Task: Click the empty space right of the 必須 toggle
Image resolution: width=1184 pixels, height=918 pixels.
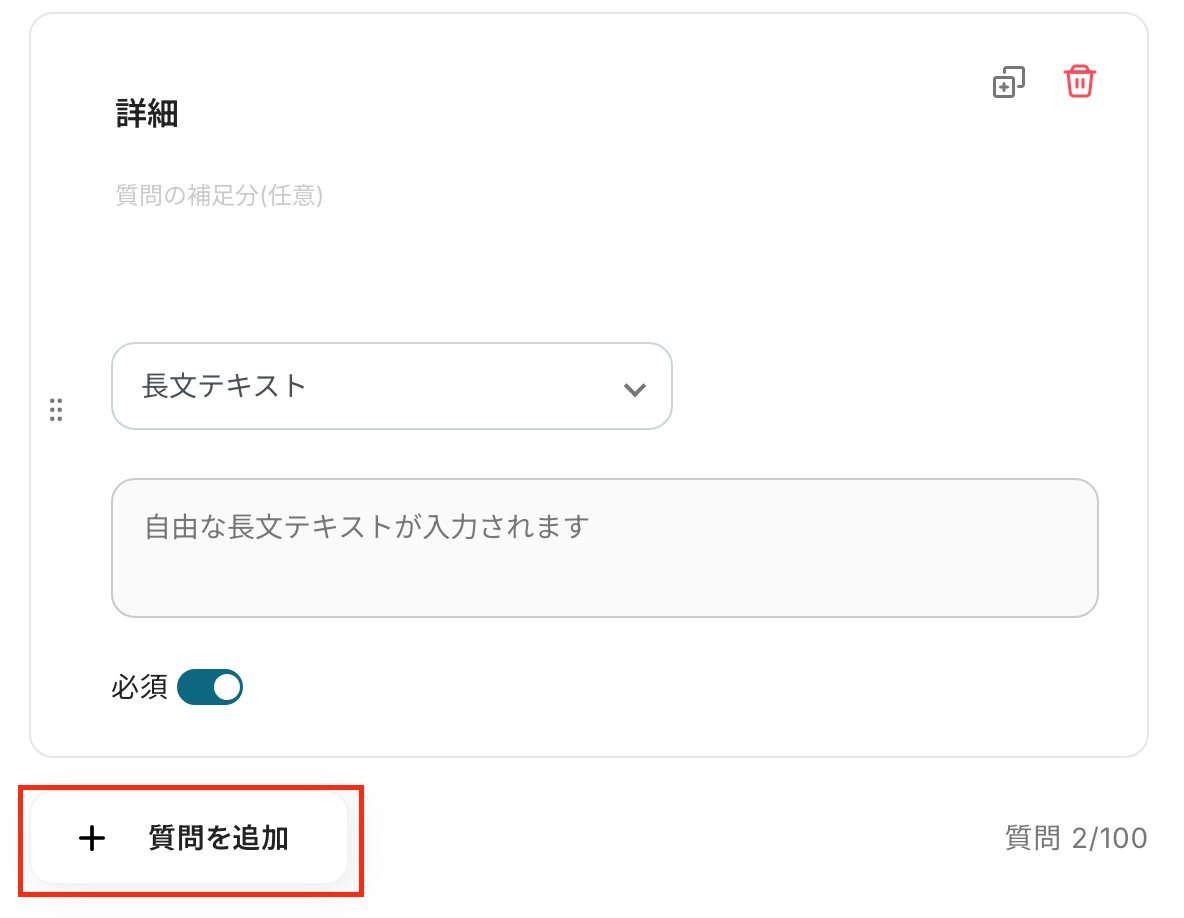Action: pos(650,688)
